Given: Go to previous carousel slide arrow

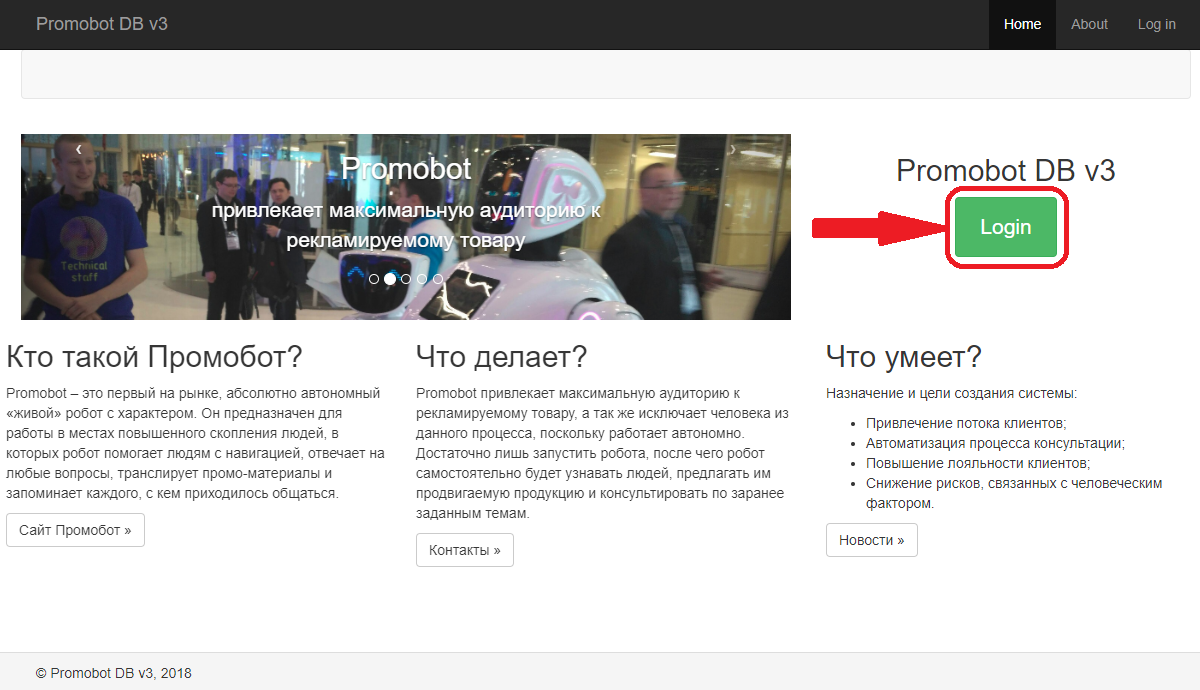Looking at the screenshot, I should 79,150.
